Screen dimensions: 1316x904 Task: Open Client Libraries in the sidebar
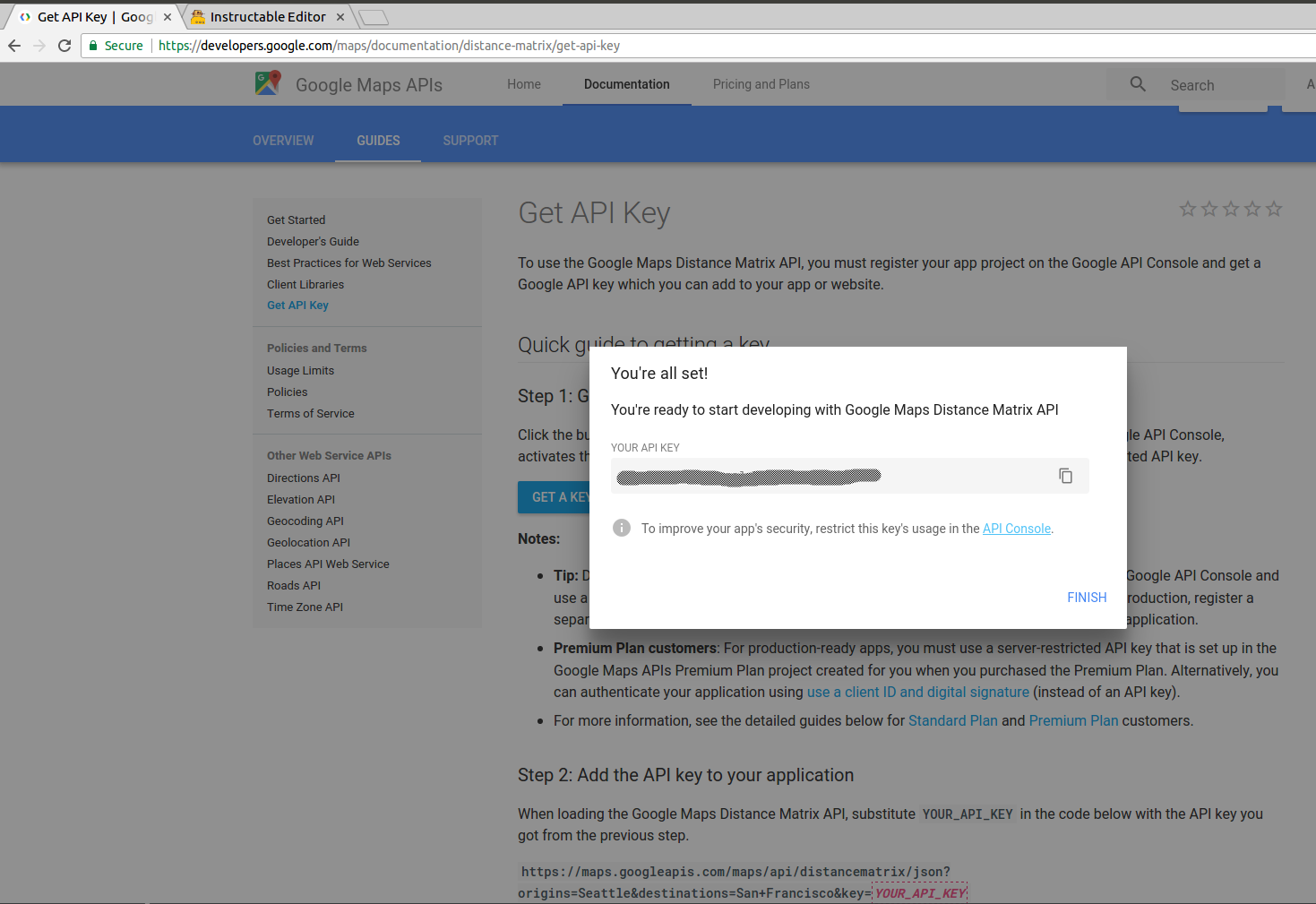(305, 284)
